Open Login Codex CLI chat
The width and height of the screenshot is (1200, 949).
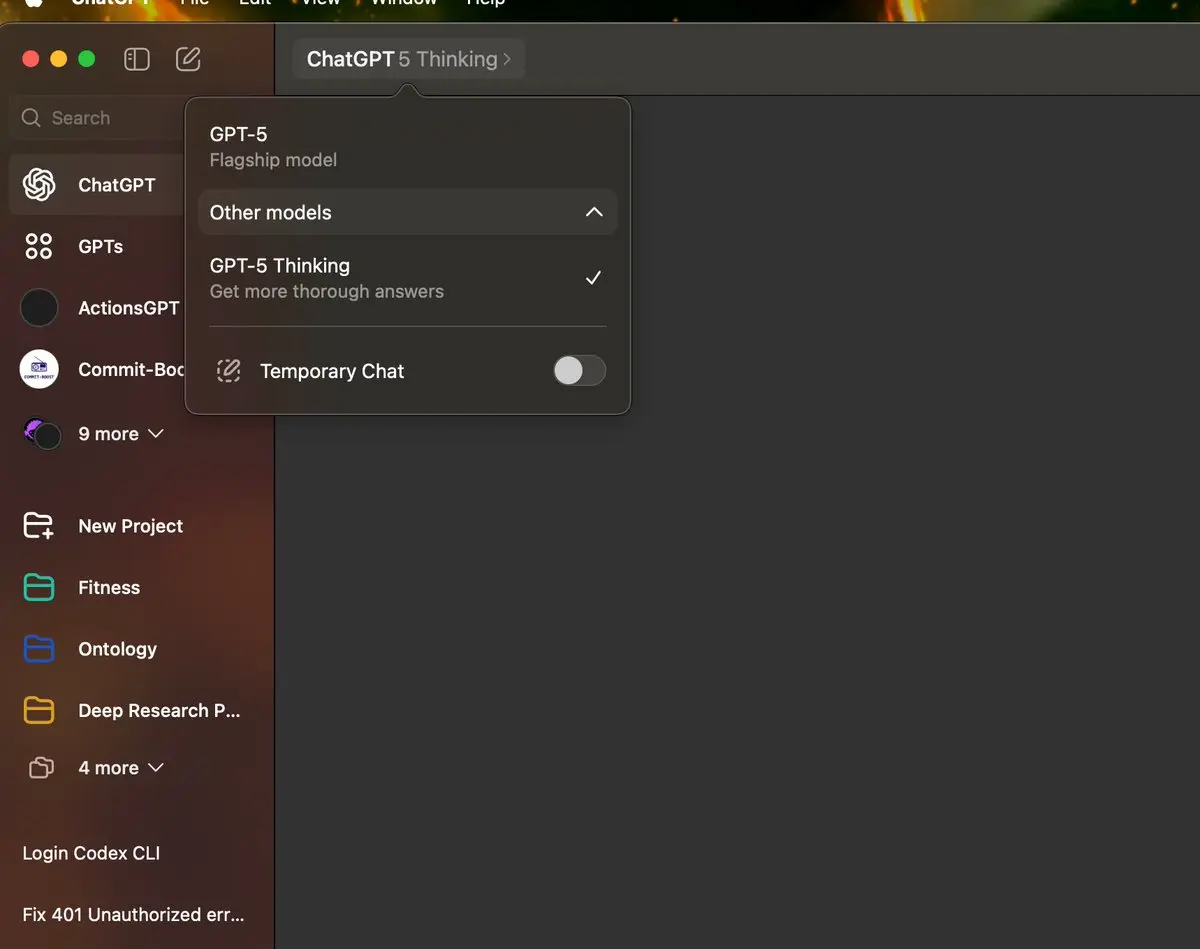click(91, 853)
